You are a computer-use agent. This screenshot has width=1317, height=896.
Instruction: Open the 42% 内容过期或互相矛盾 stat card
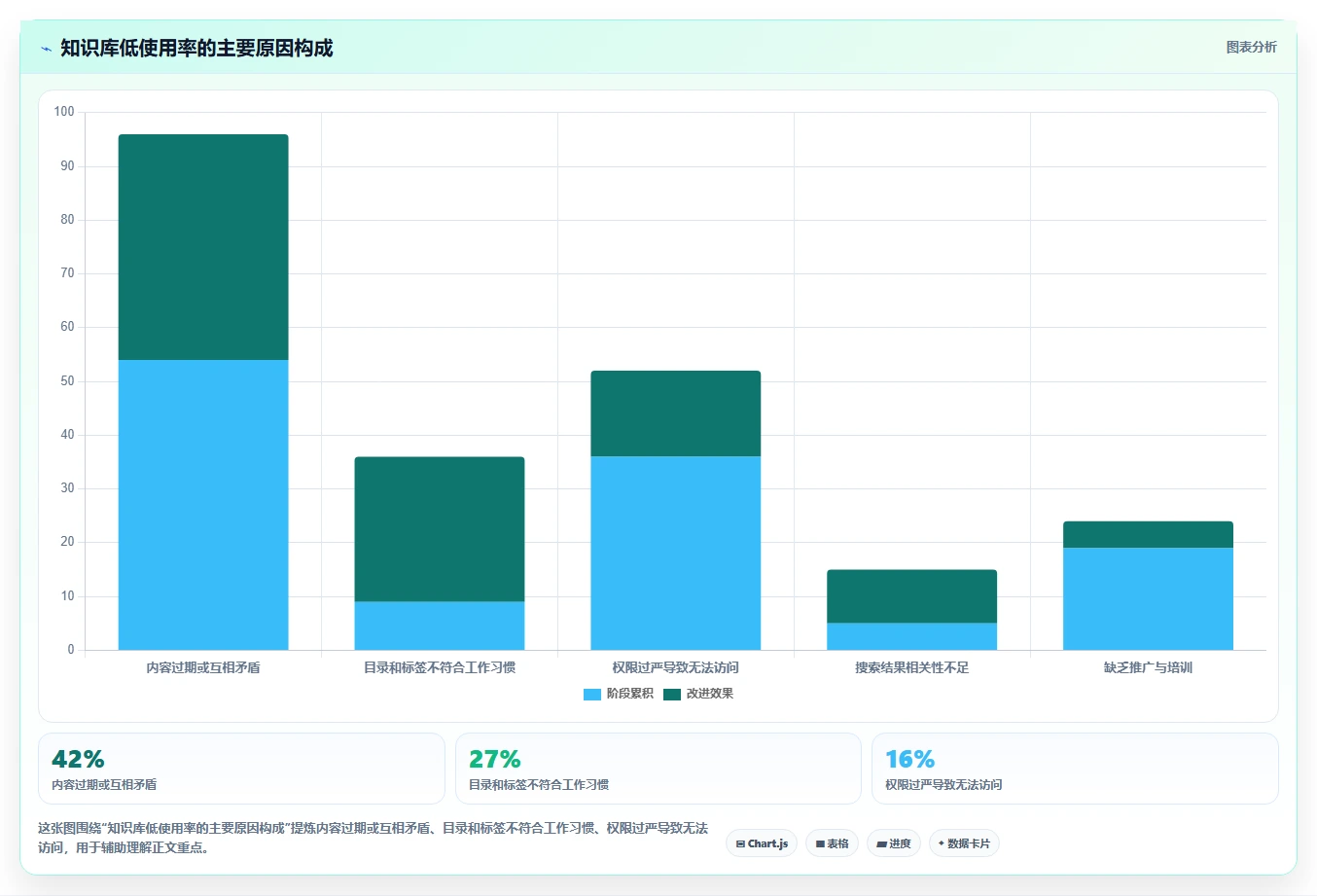[x=241, y=769]
